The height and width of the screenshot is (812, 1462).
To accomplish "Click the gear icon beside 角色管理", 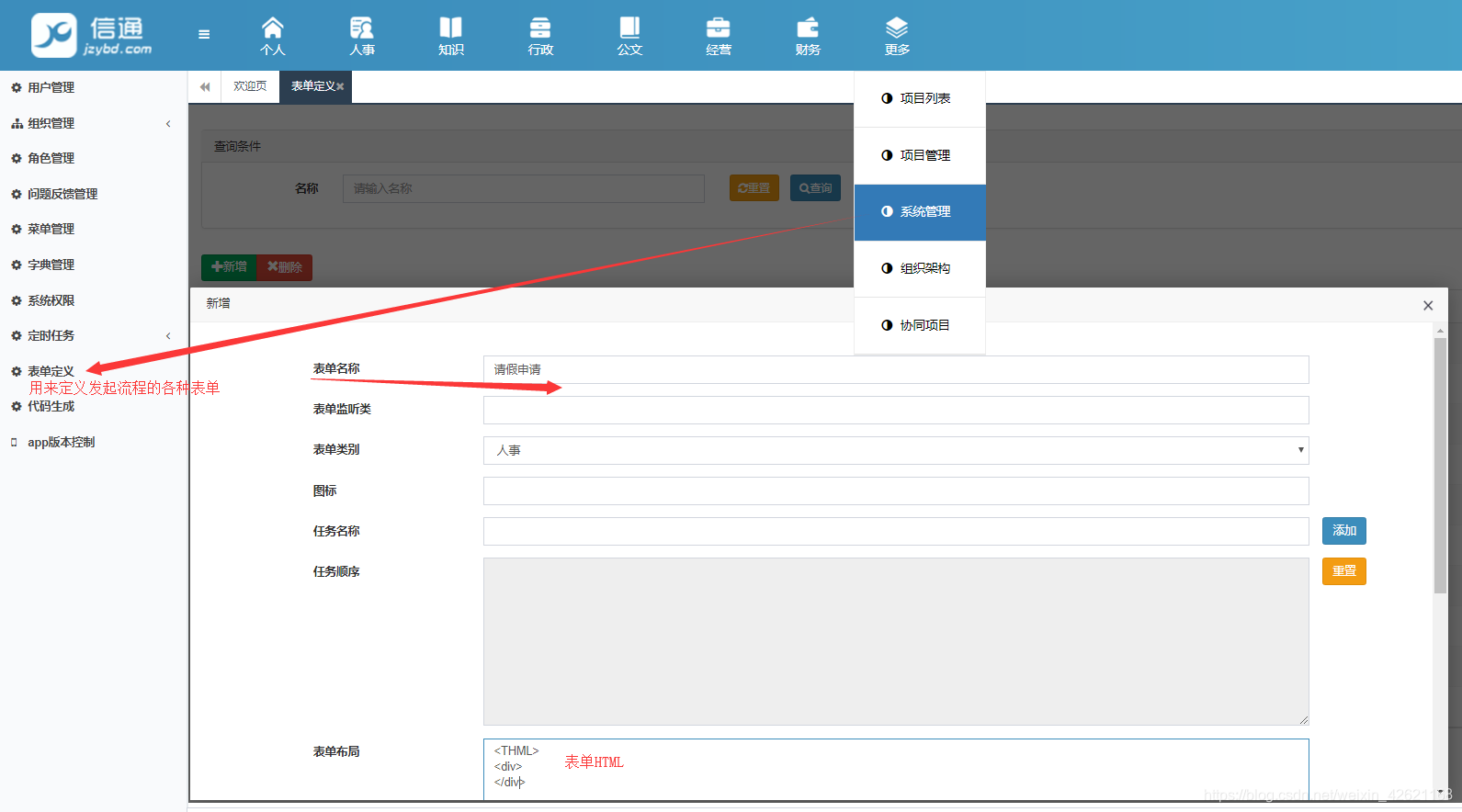I will coord(16,159).
